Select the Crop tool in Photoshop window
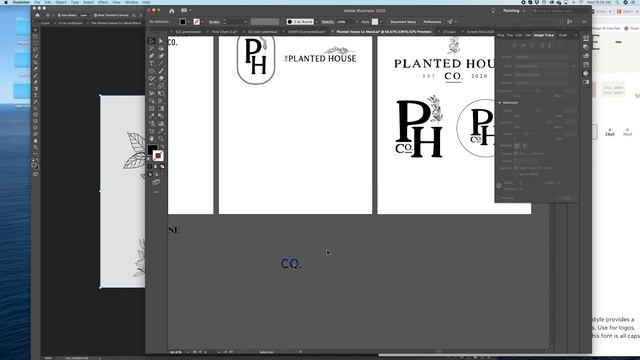640x360 pixels. pos(36,62)
